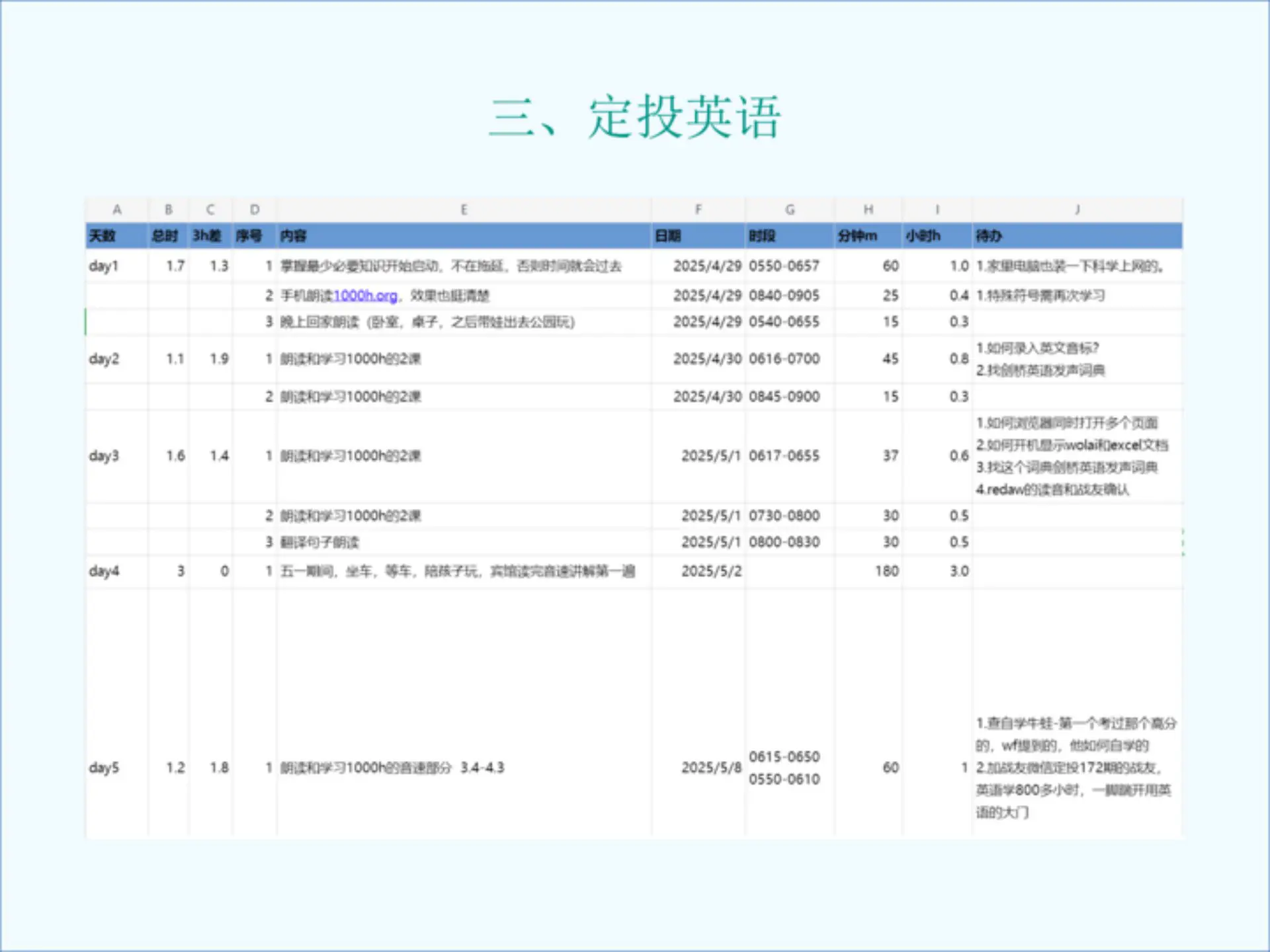Click column F header letter
The height and width of the screenshot is (952, 1270).
(x=698, y=210)
